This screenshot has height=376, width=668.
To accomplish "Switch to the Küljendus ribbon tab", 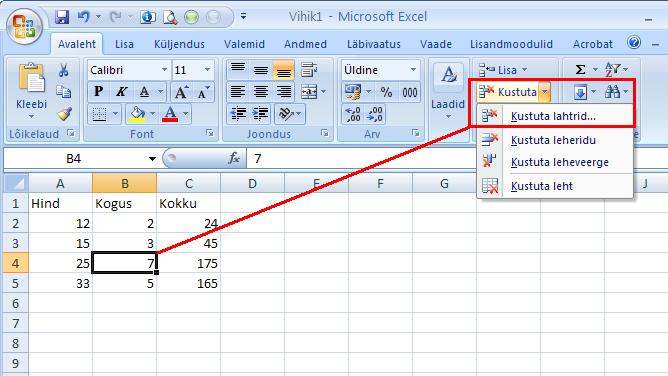I will pos(179,44).
